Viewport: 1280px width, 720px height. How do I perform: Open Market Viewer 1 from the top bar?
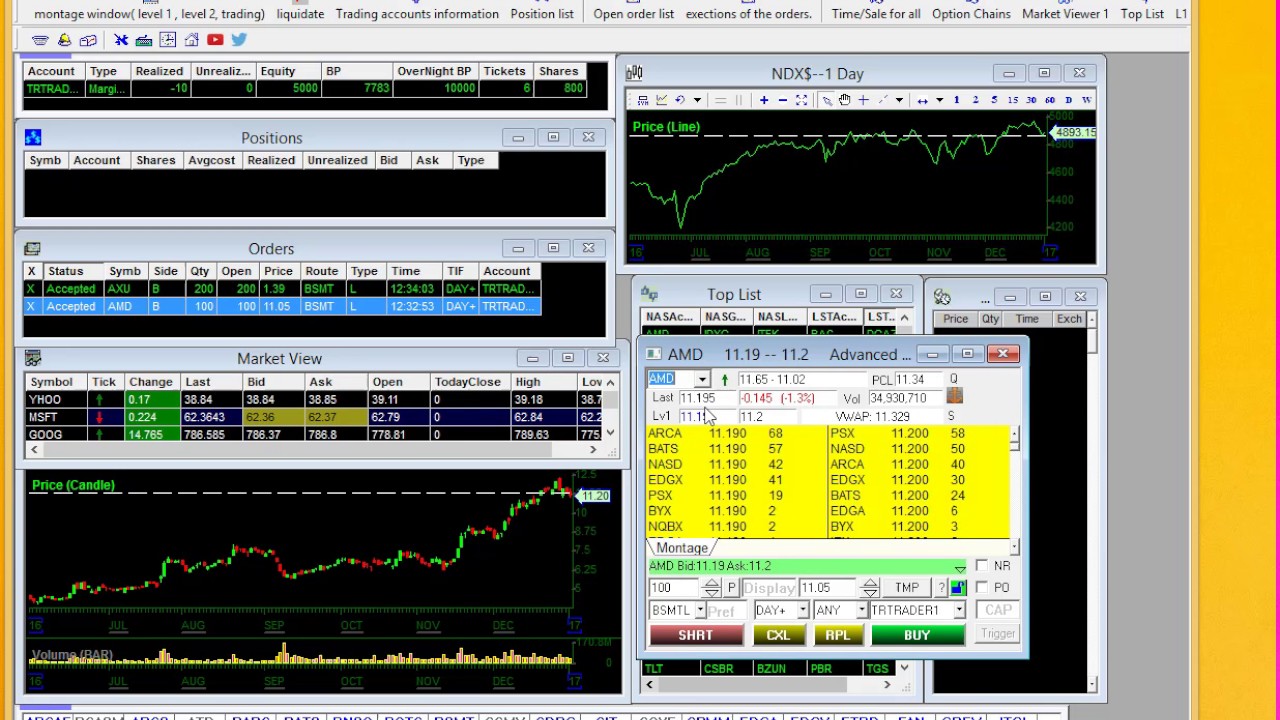(1065, 14)
